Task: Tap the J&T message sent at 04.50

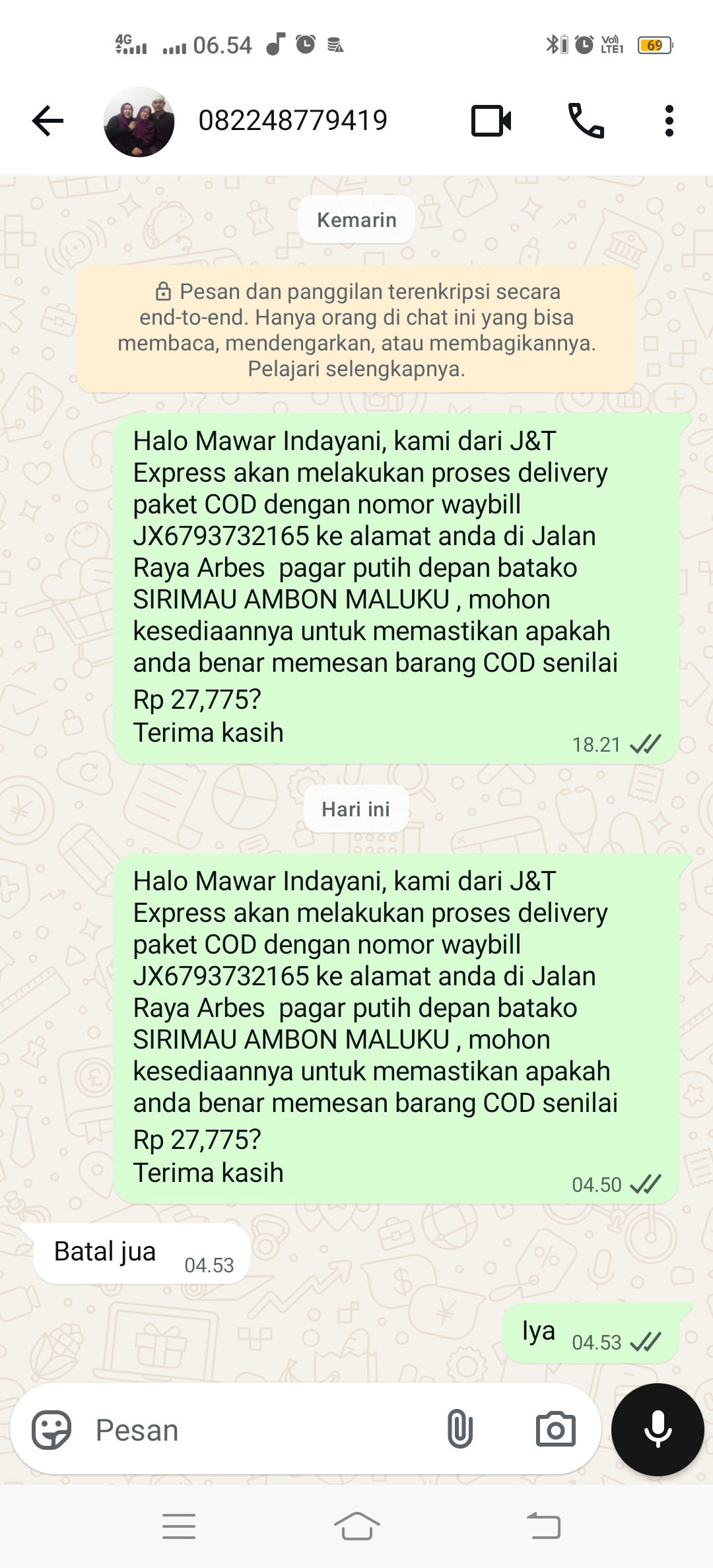Action: [396, 1029]
